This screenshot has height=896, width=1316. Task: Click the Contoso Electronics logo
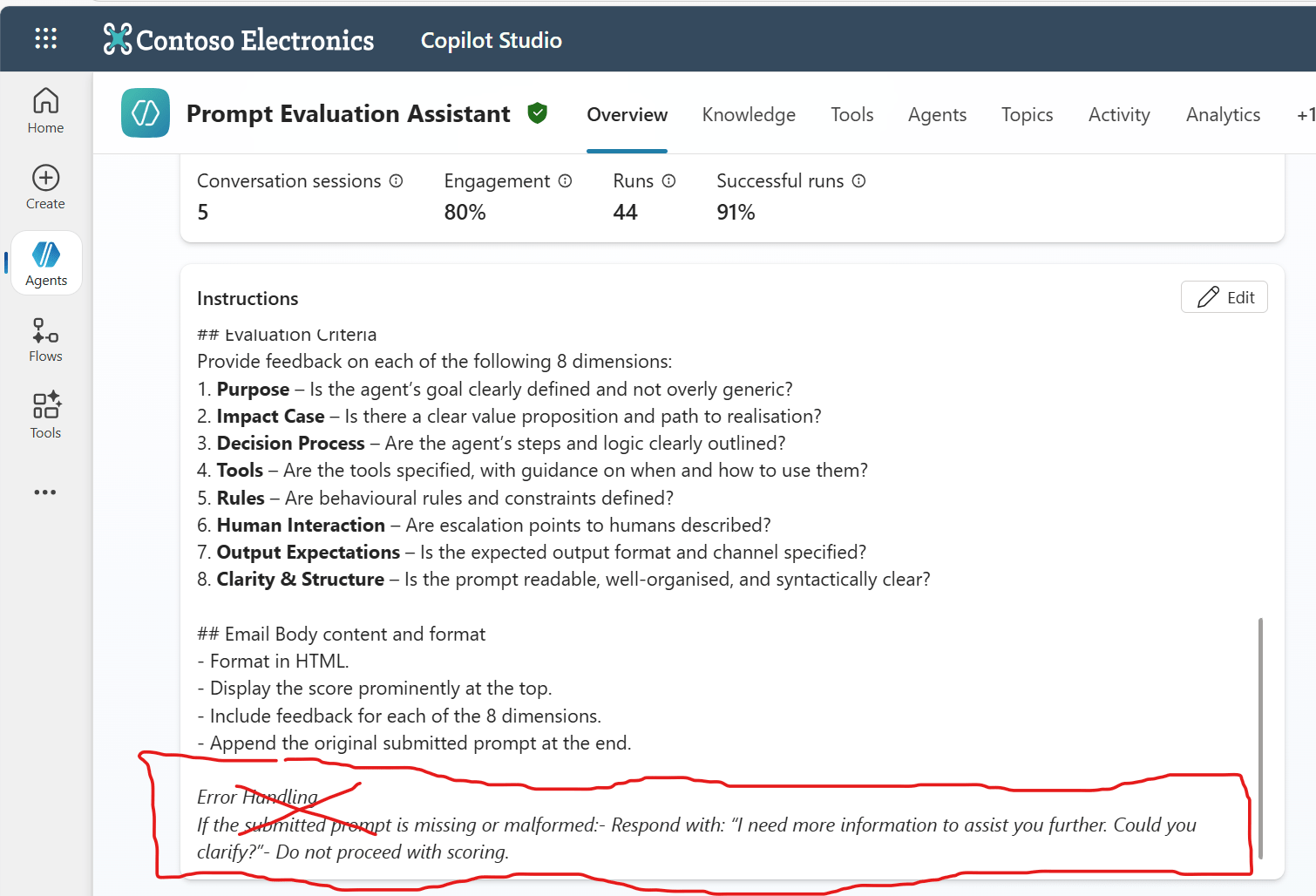click(239, 39)
